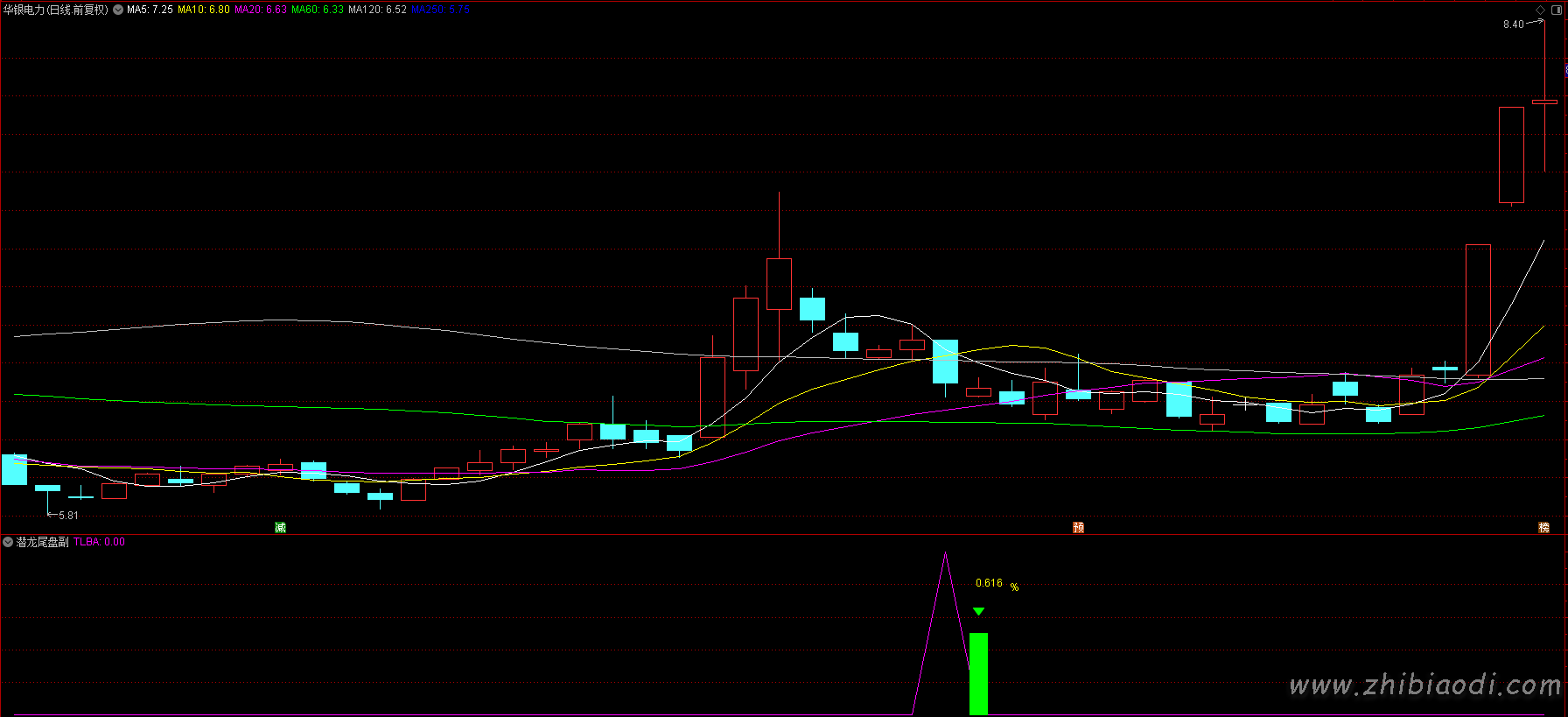The image size is (1568, 717).
Task: Click the TLBA: 0.00 indicator value
Action: click(99, 542)
